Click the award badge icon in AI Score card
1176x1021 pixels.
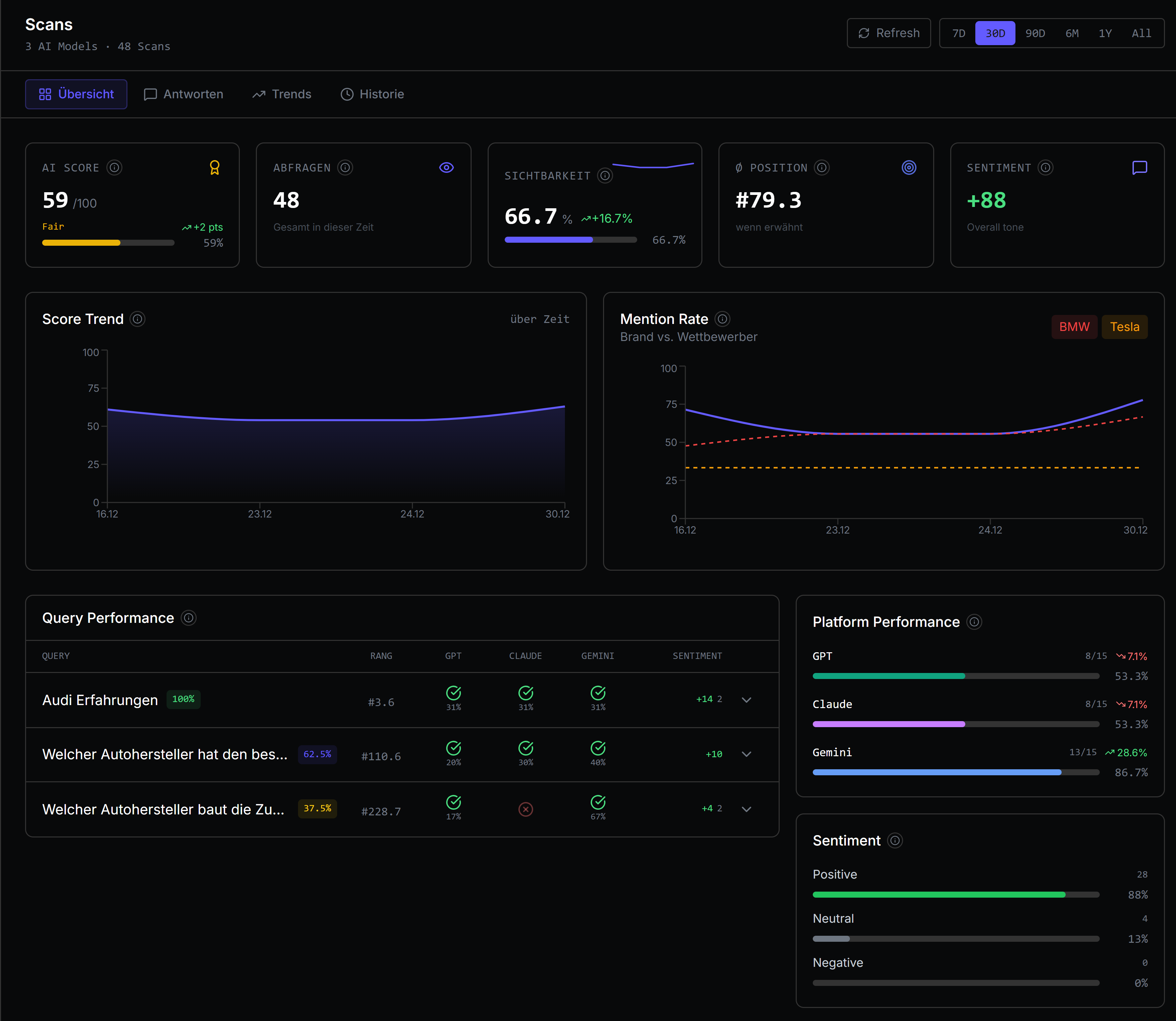(214, 167)
